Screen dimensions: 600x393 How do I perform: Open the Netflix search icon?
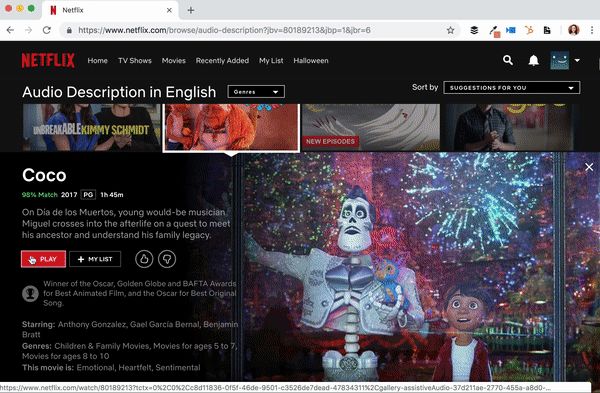point(508,60)
